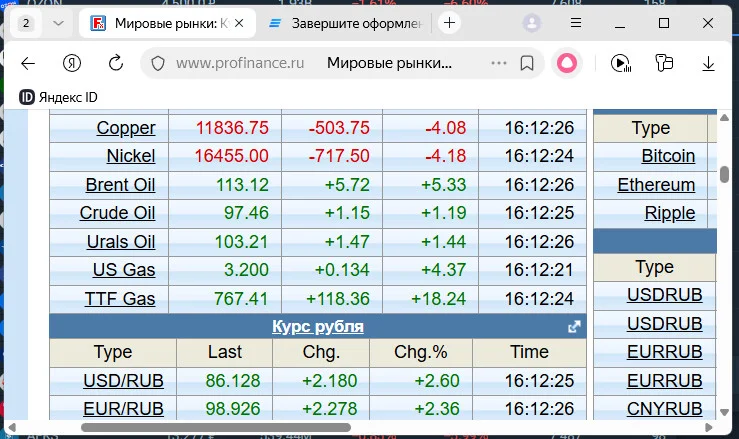Open the site protection shield icon
This screenshot has height=439, width=739.
[158, 63]
